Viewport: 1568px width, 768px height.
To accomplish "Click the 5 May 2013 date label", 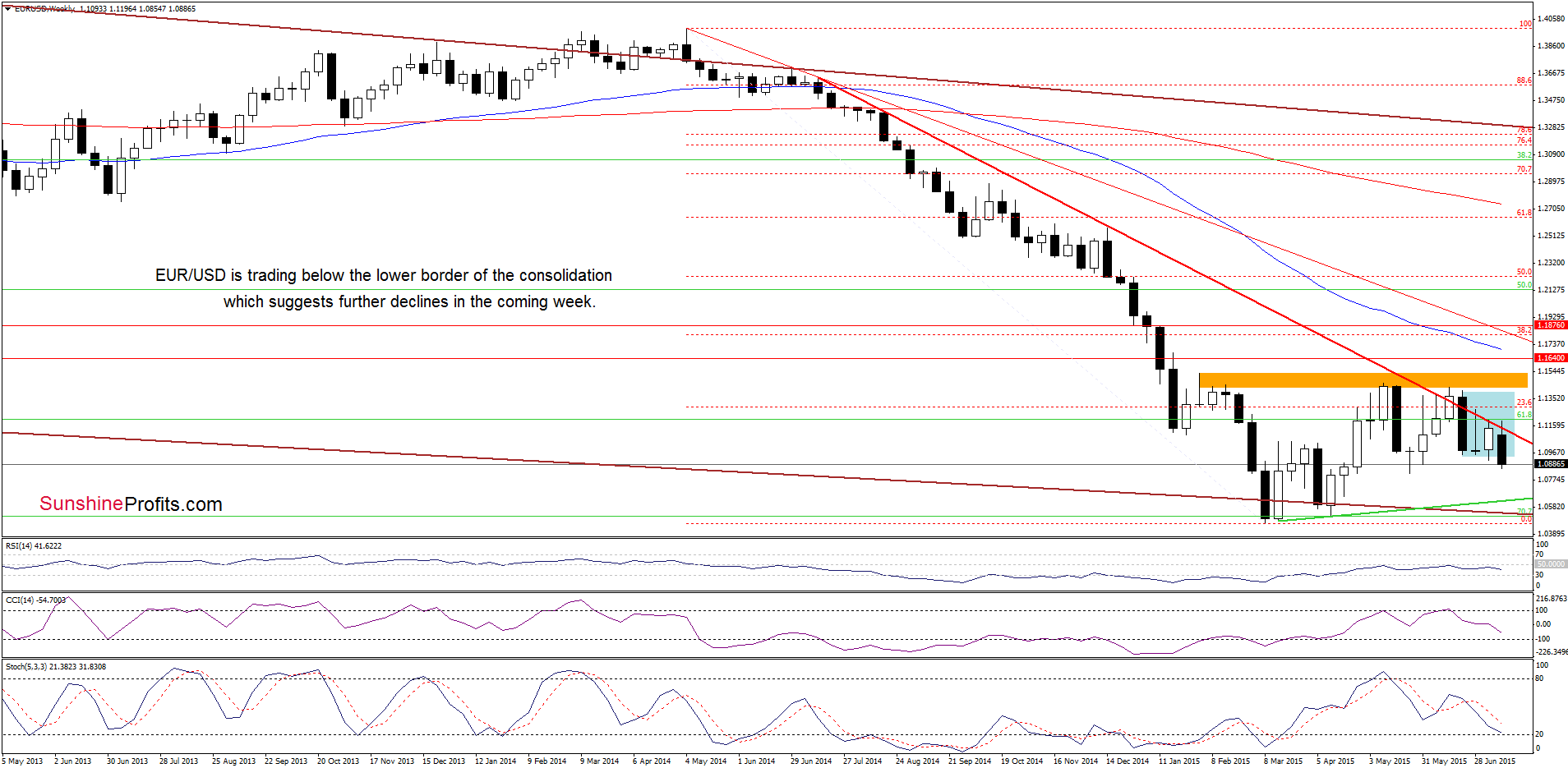I will (x=24, y=761).
